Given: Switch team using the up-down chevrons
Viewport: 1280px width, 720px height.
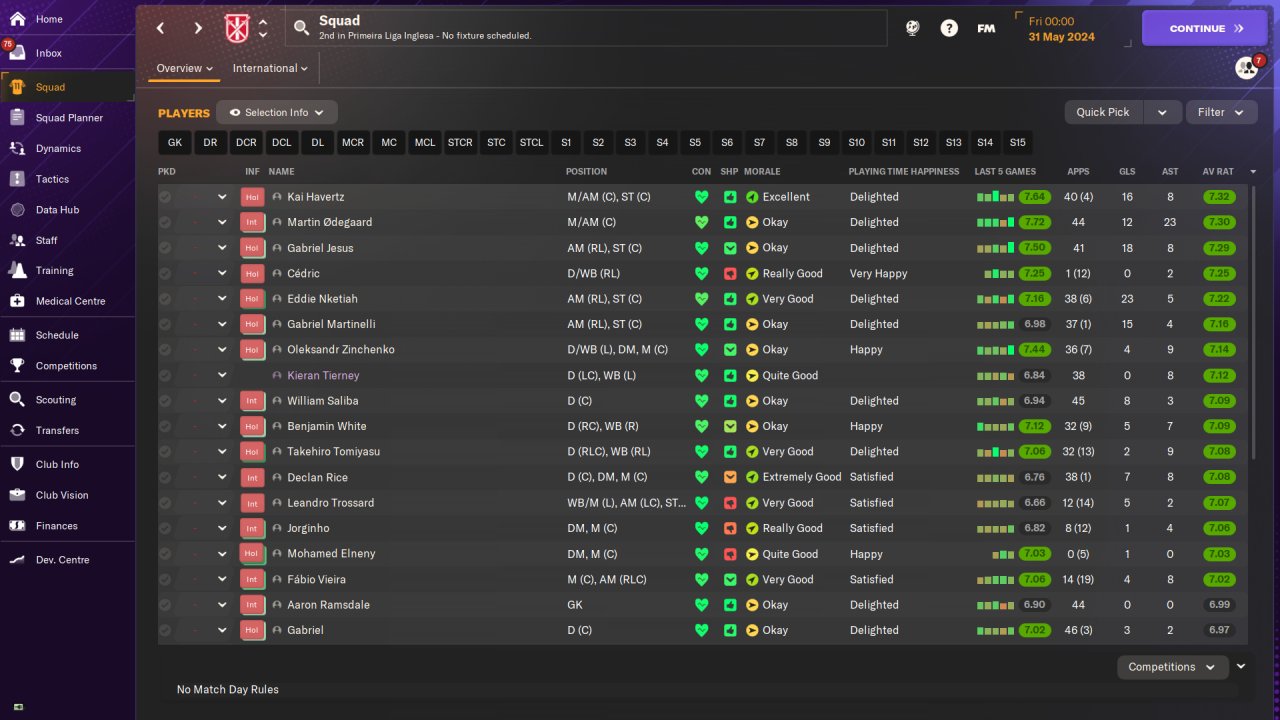Looking at the screenshot, I should tap(263, 28).
